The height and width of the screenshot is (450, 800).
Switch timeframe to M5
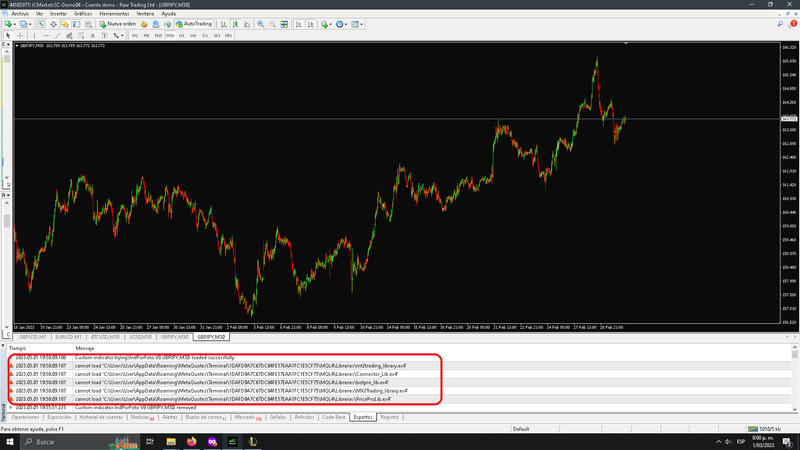[146, 36]
